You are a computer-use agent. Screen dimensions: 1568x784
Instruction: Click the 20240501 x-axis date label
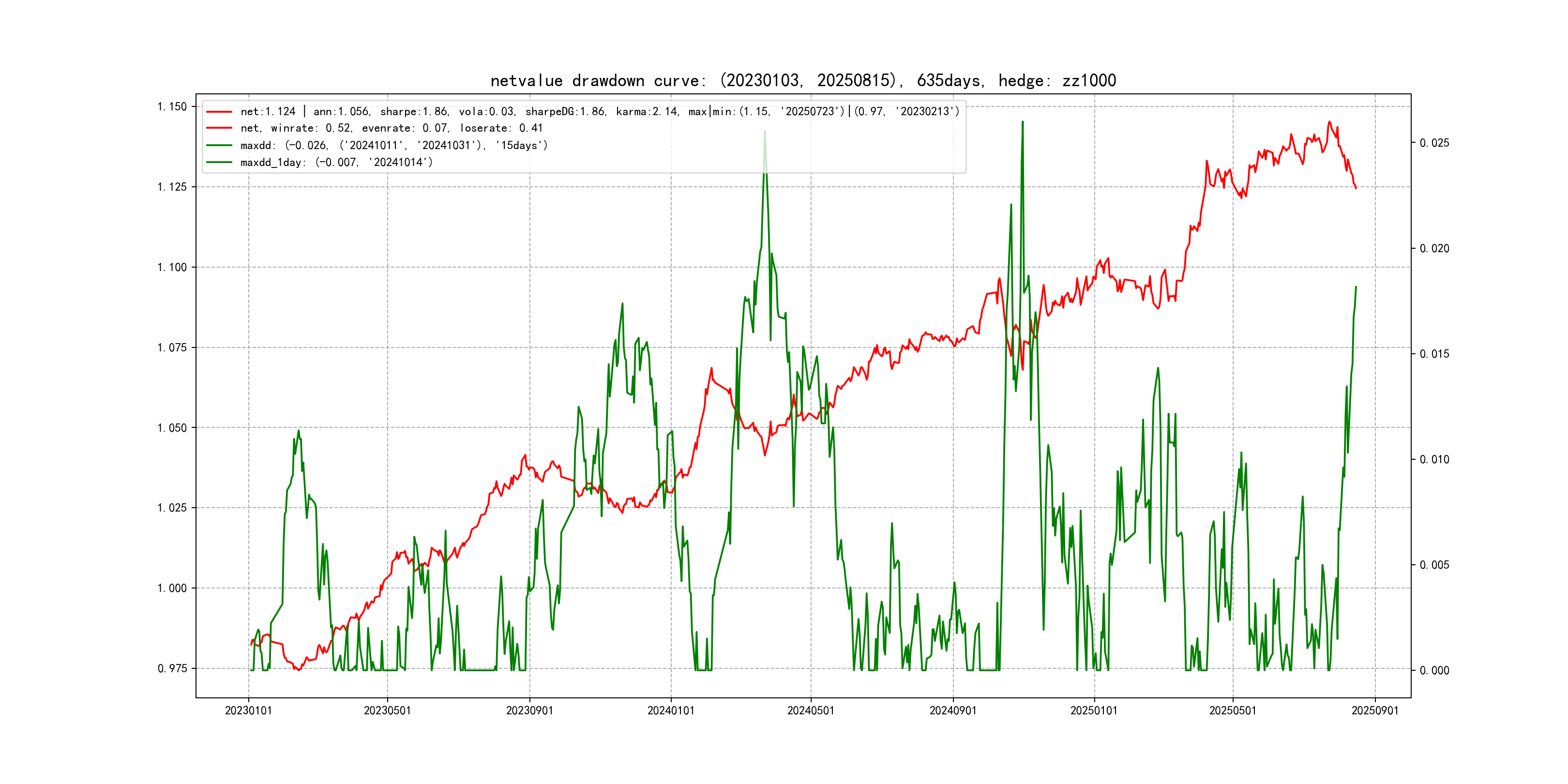click(x=811, y=710)
